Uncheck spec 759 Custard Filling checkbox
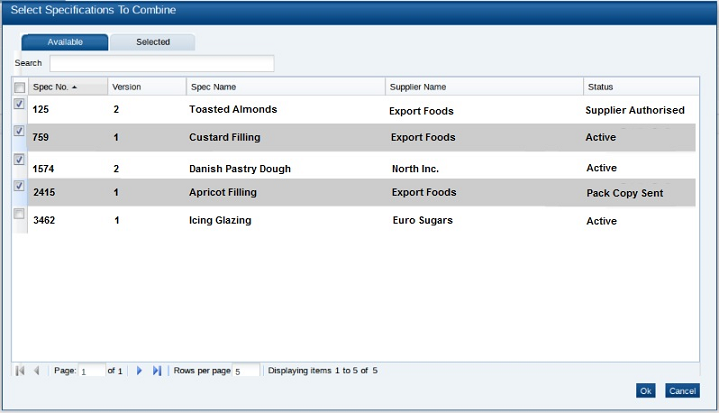The width and height of the screenshot is (719, 413). [x=19, y=131]
